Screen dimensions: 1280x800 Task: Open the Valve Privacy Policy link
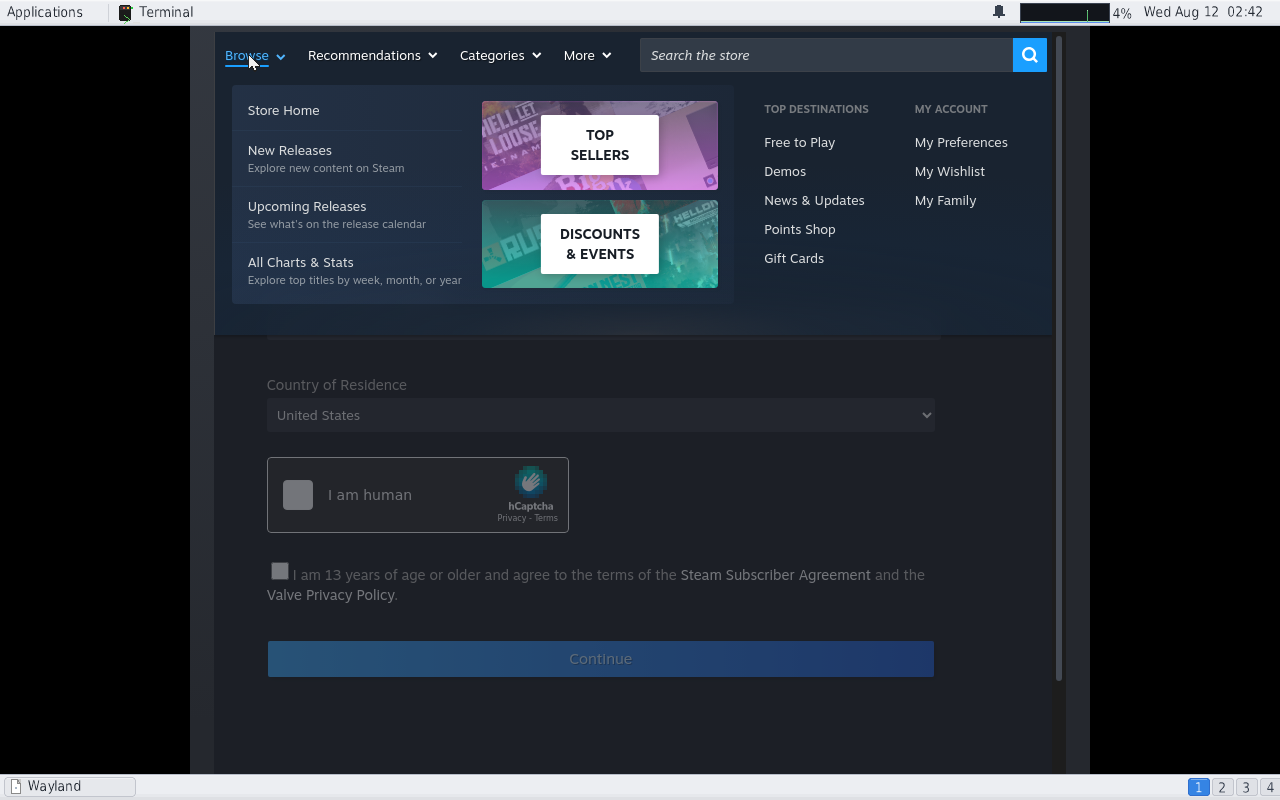(x=330, y=595)
